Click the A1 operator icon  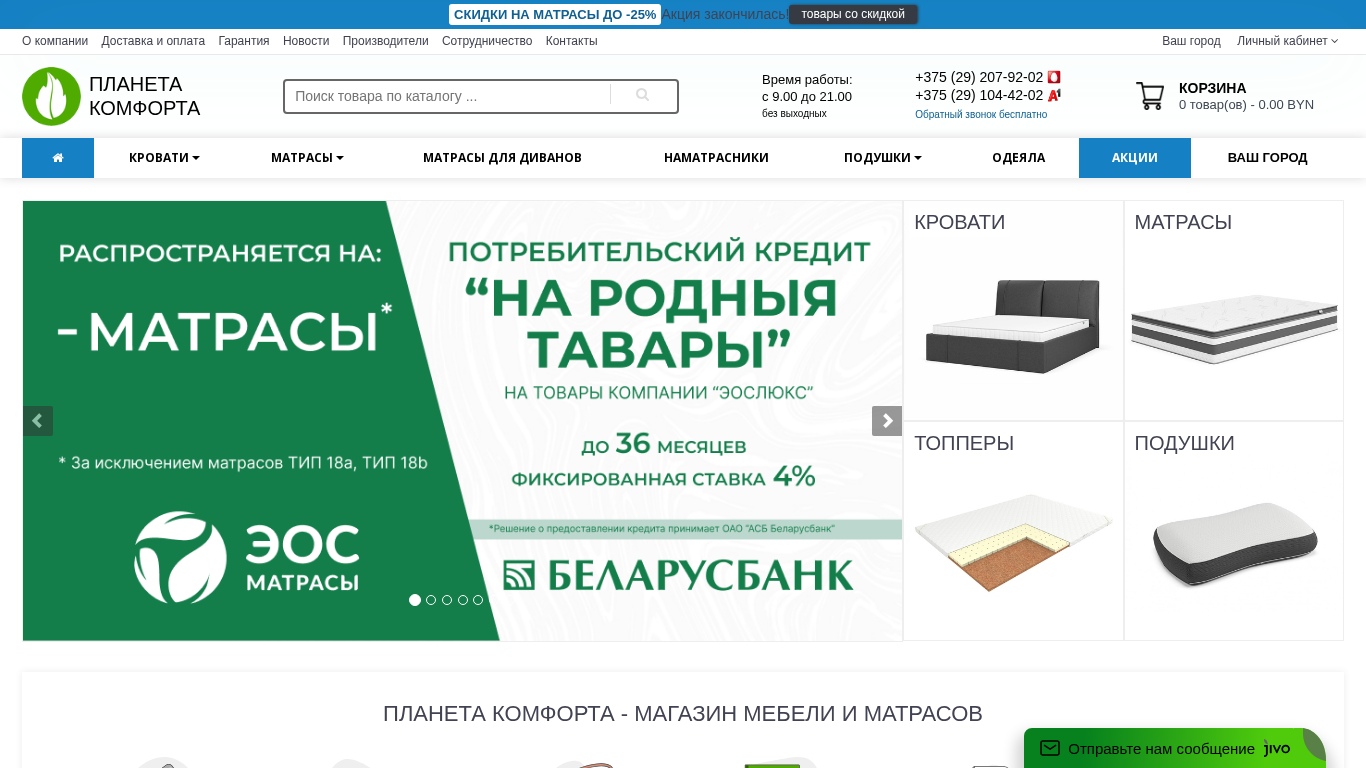coord(1054,95)
